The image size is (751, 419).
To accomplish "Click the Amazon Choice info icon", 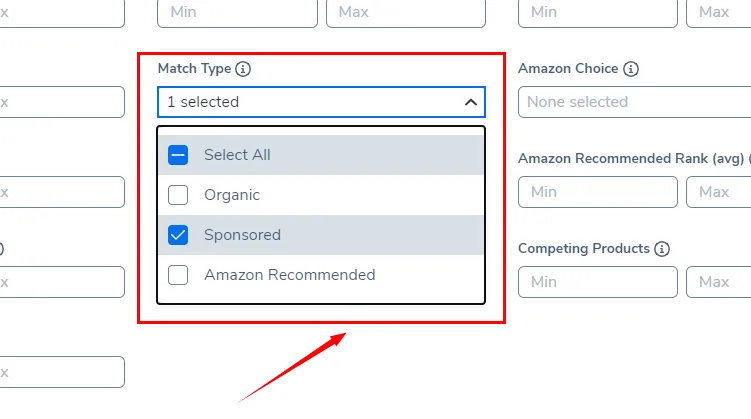I will (631, 69).
